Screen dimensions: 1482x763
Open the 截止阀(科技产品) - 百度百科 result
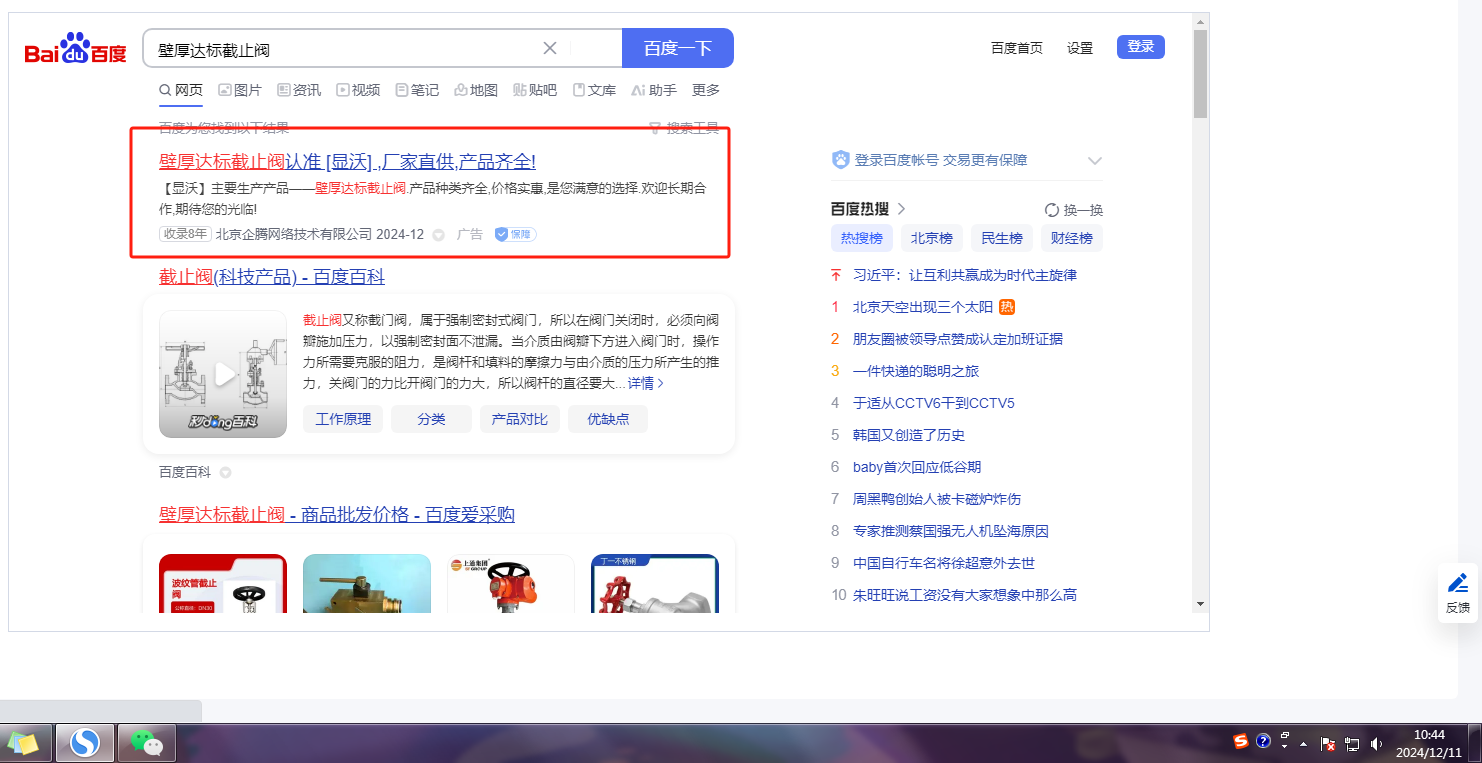click(271, 277)
